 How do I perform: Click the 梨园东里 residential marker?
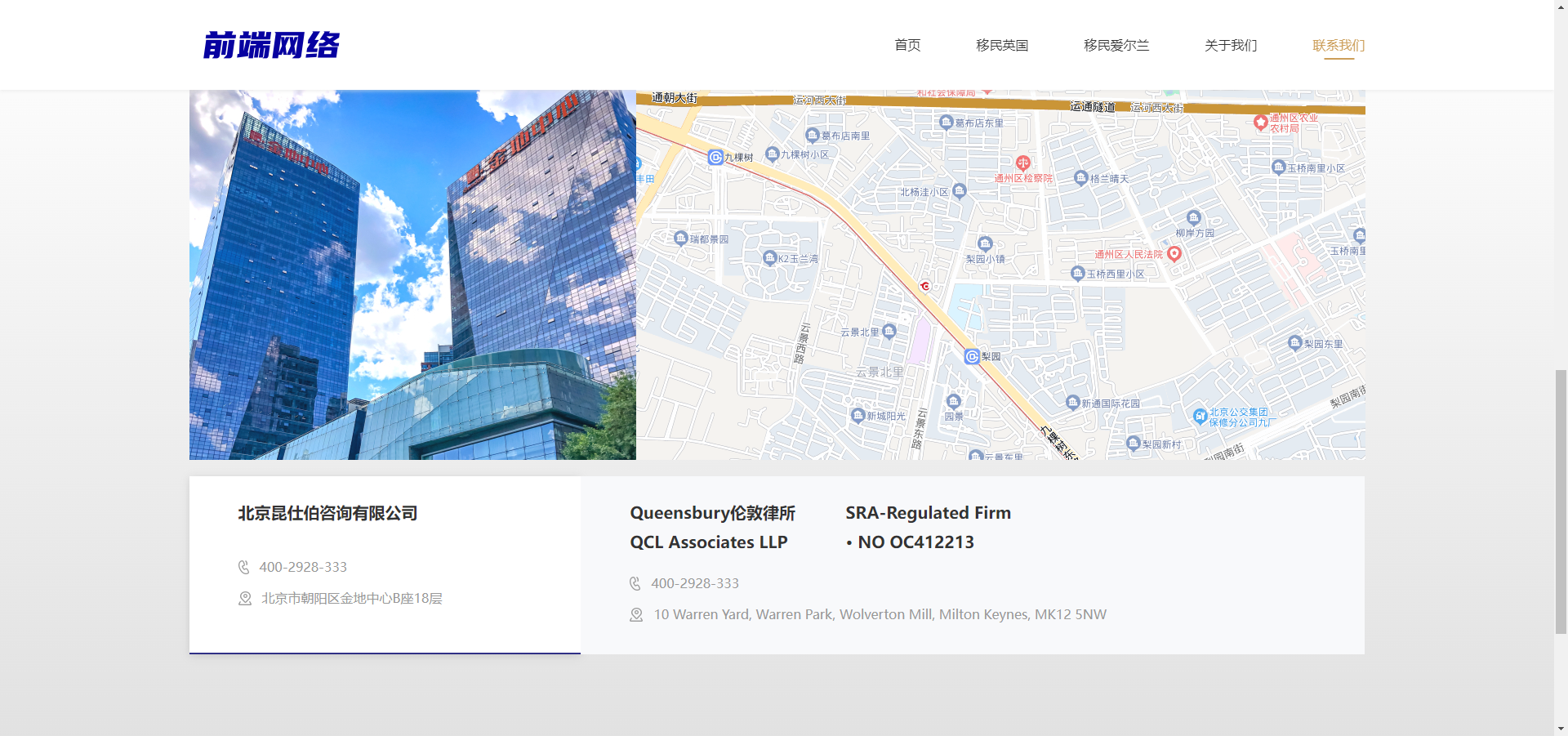[1294, 343]
